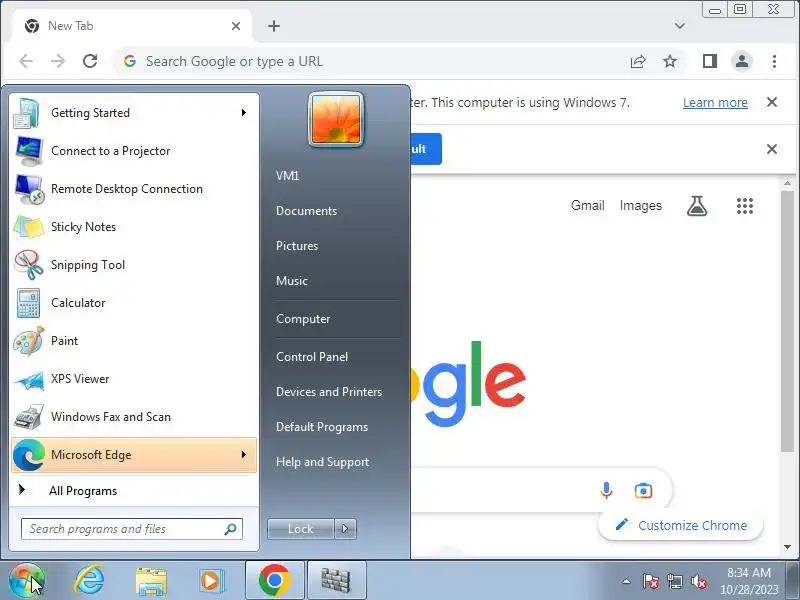800x600 pixels.
Task: Launch Sticky Notes
Action: [x=134, y=227]
